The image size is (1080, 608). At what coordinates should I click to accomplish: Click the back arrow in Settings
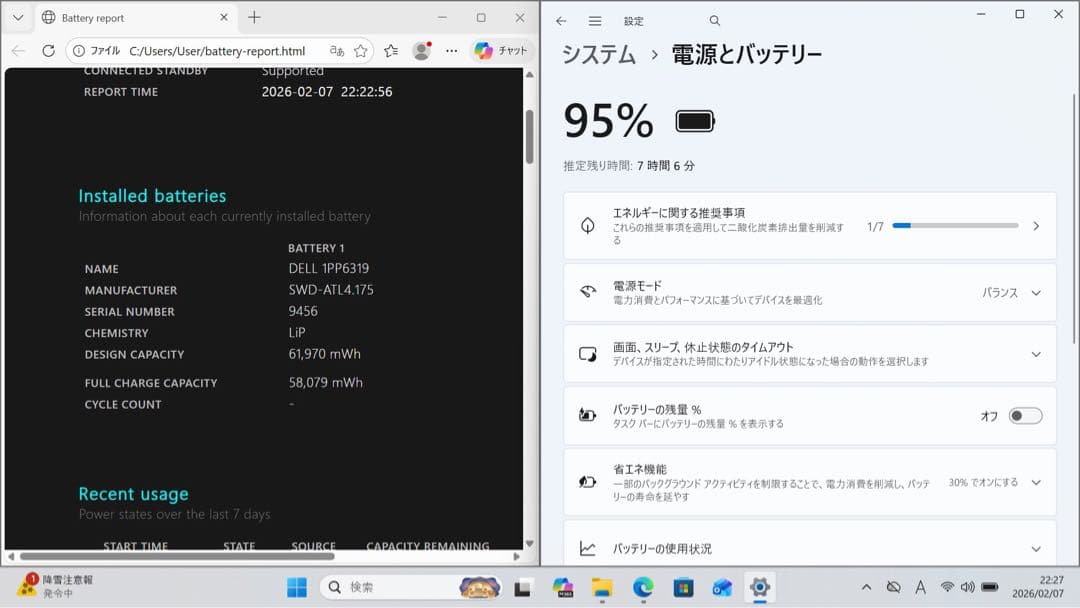561,20
